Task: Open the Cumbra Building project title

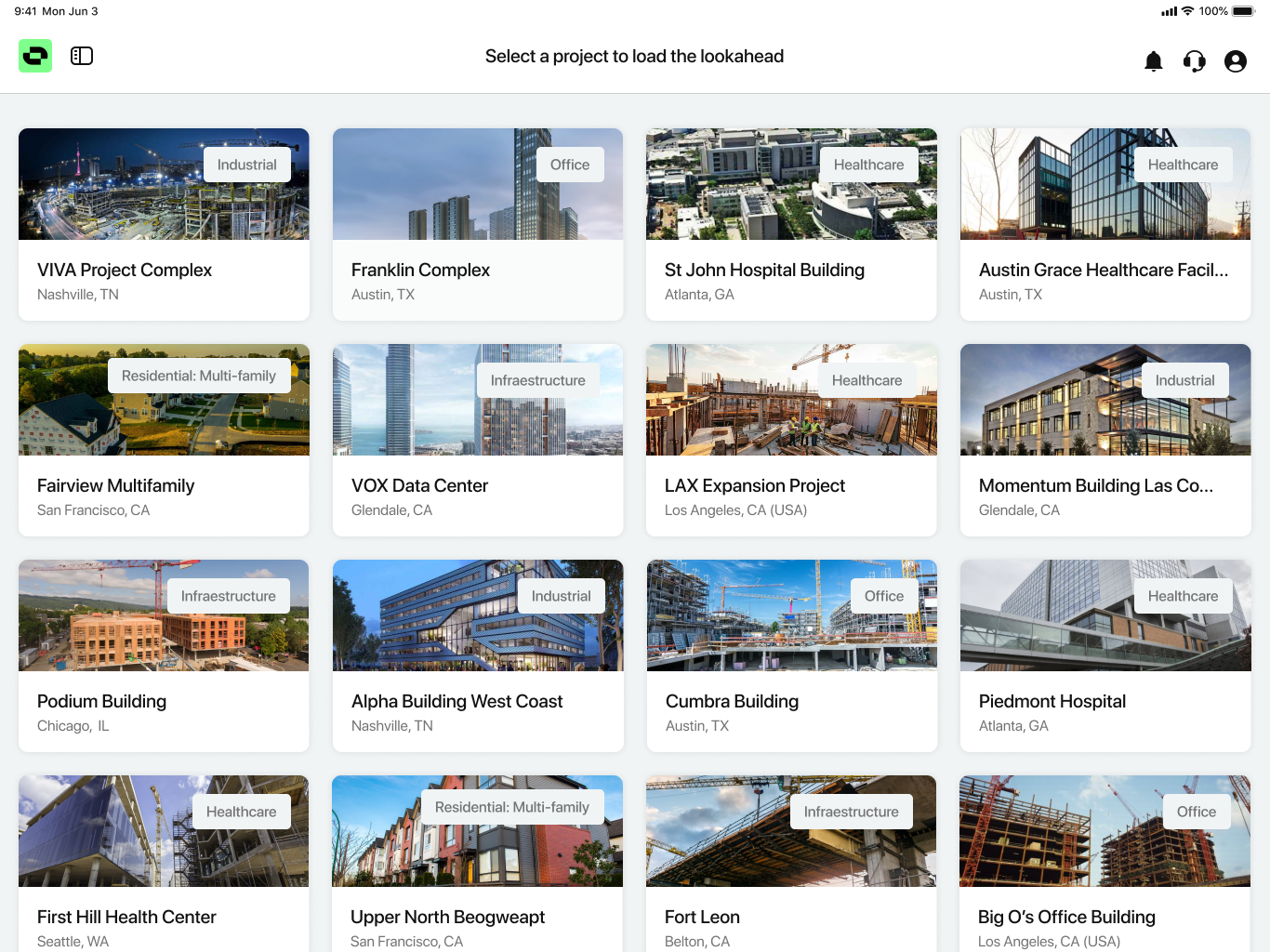Action: tap(732, 701)
